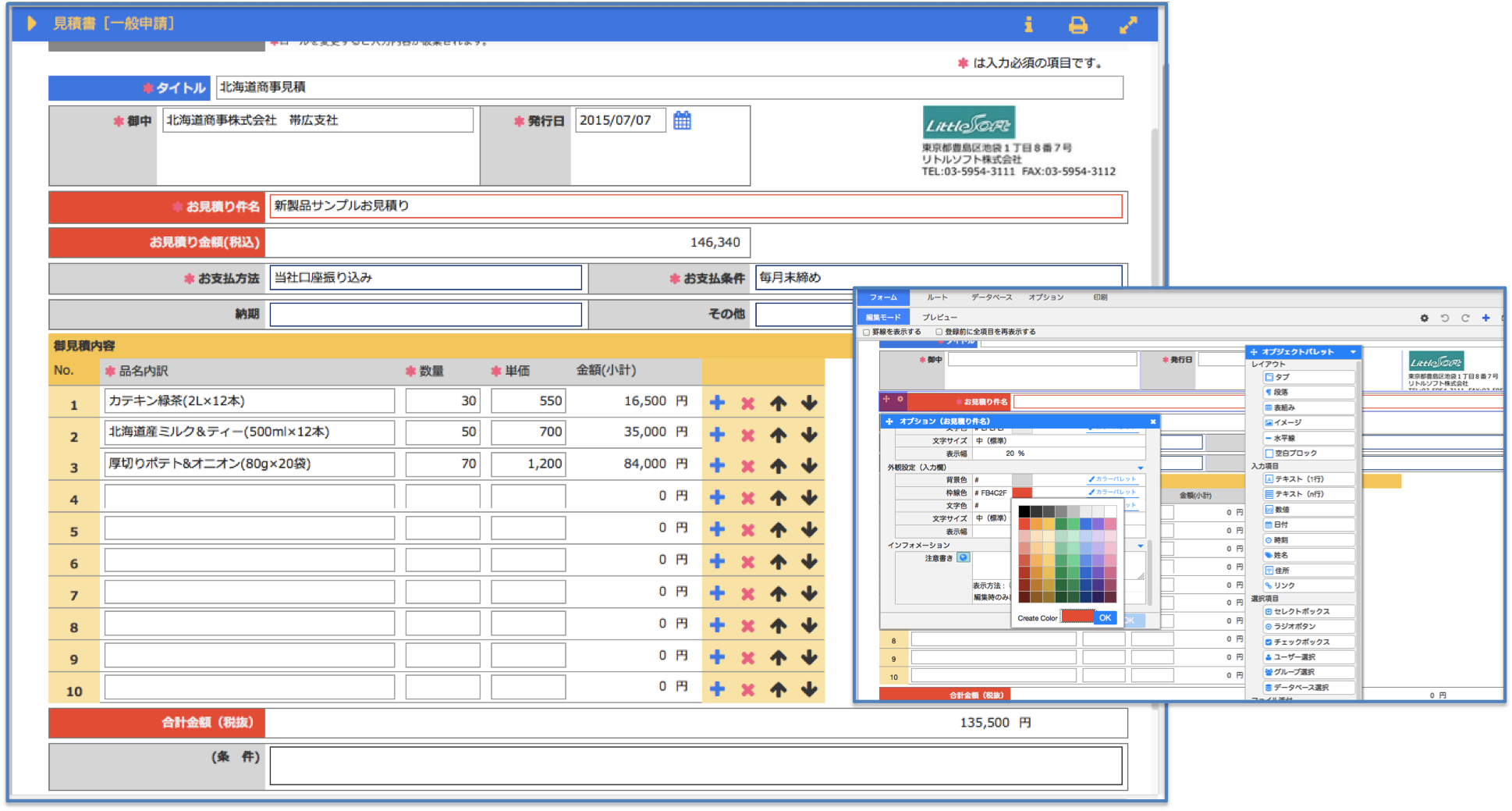Add チェックボックス item from palette
This screenshot has height=811, width=1512.
point(1308,642)
